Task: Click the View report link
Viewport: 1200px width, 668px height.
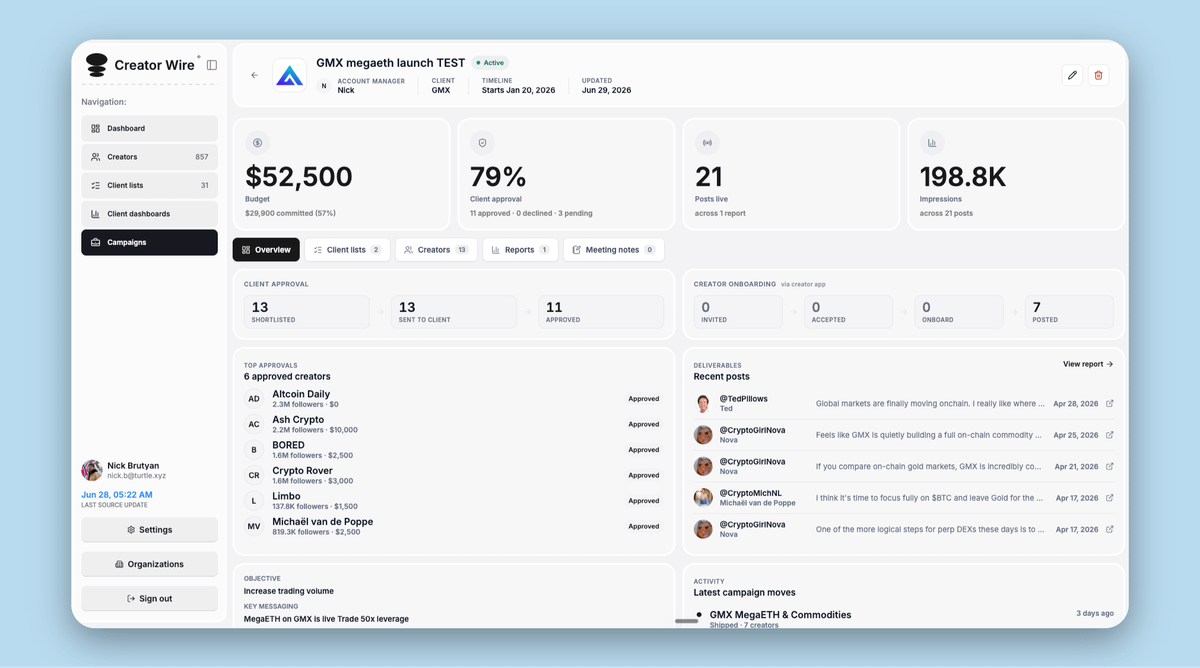Action: point(1088,364)
